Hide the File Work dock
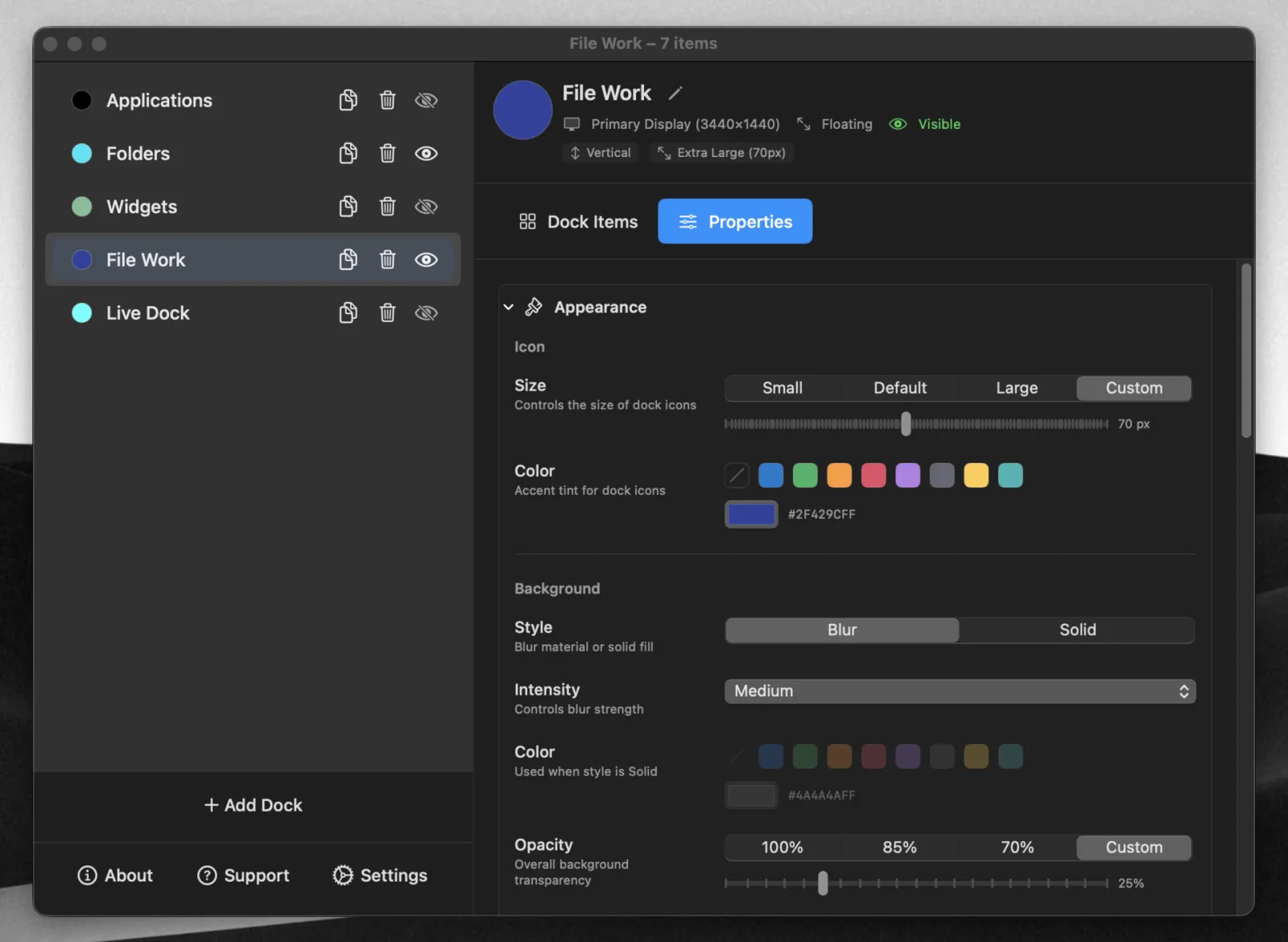Screen dimensions: 1288x942 [426, 259]
